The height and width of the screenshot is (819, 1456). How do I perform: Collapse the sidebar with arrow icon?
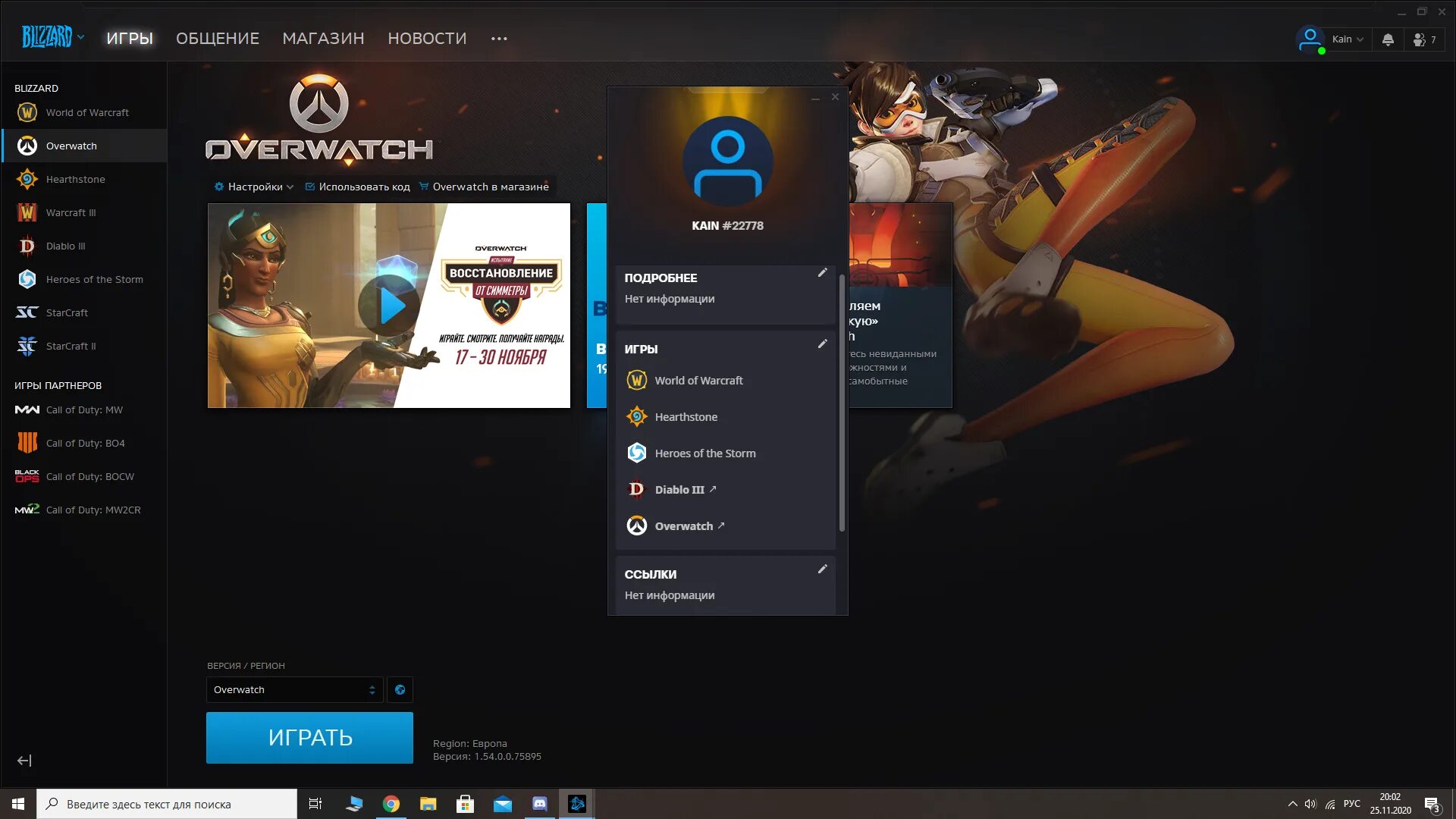pos(24,761)
